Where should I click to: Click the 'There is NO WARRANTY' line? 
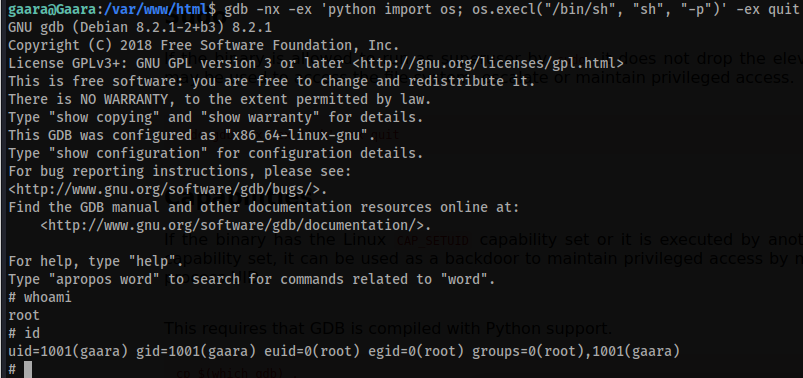[220, 99]
